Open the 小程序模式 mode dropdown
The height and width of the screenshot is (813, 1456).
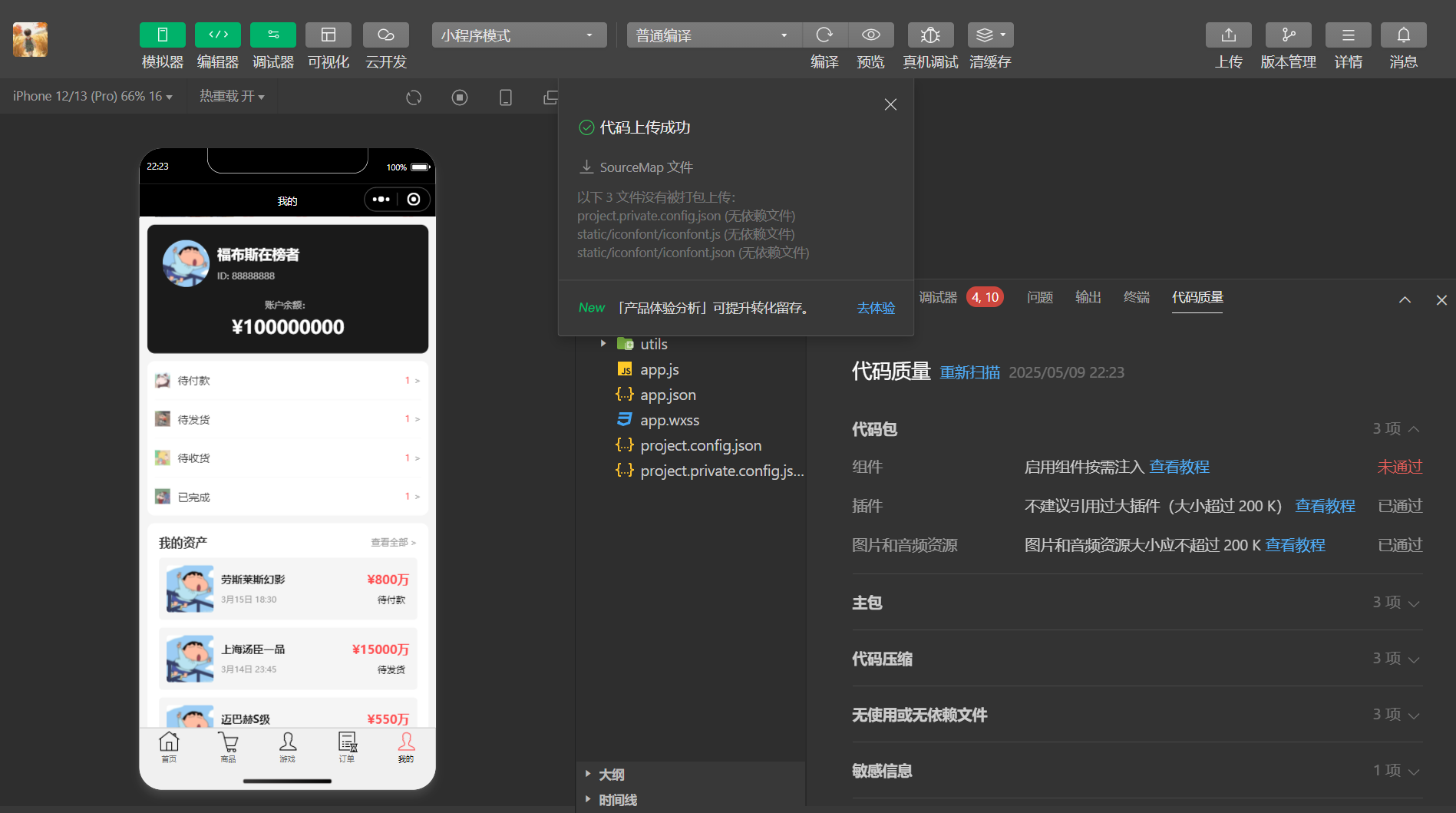tap(519, 35)
